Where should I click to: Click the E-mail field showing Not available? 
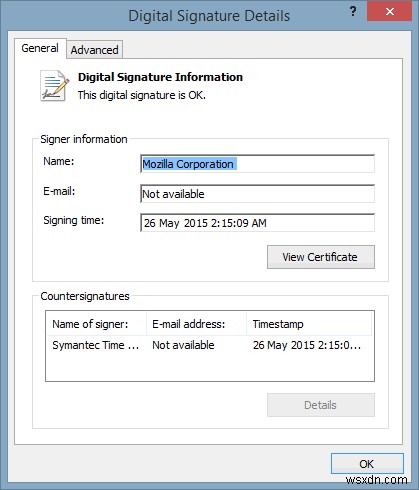[257, 194]
